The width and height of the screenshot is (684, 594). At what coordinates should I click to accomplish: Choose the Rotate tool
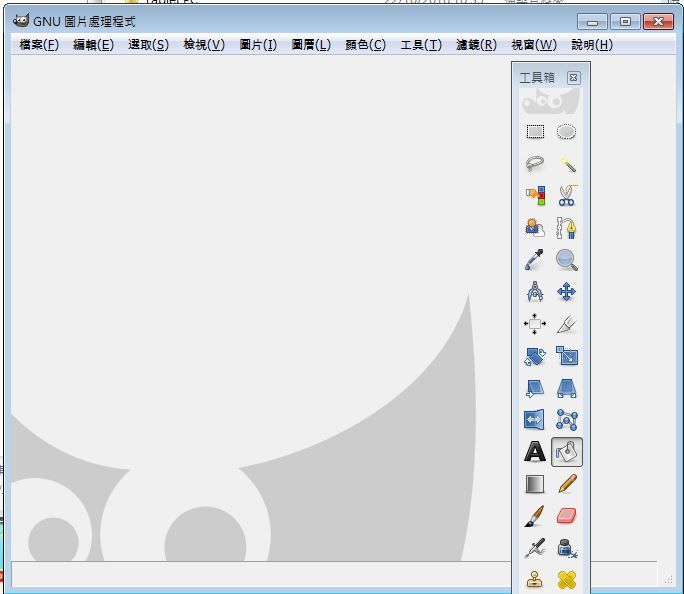(x=535, y=356)
